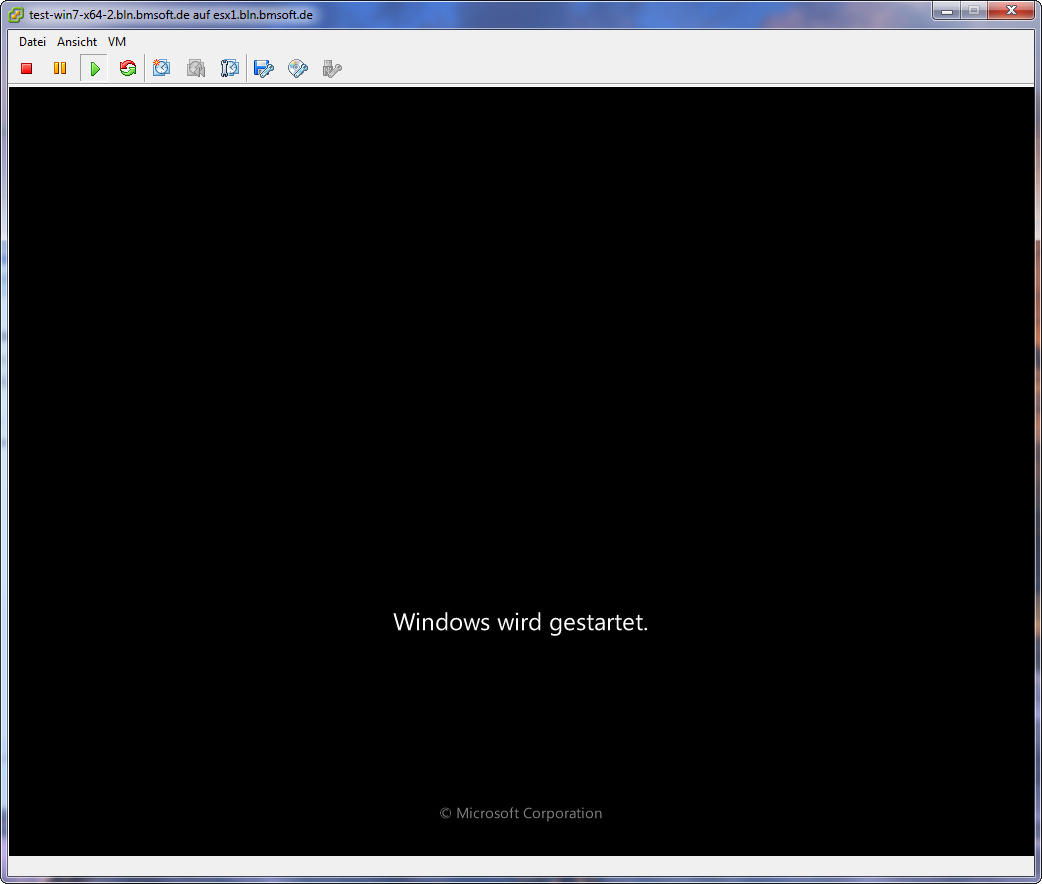Viewport: 1042px width, 884px height.
Task: Connect USB device icon
Action: [x=332, y=68]
